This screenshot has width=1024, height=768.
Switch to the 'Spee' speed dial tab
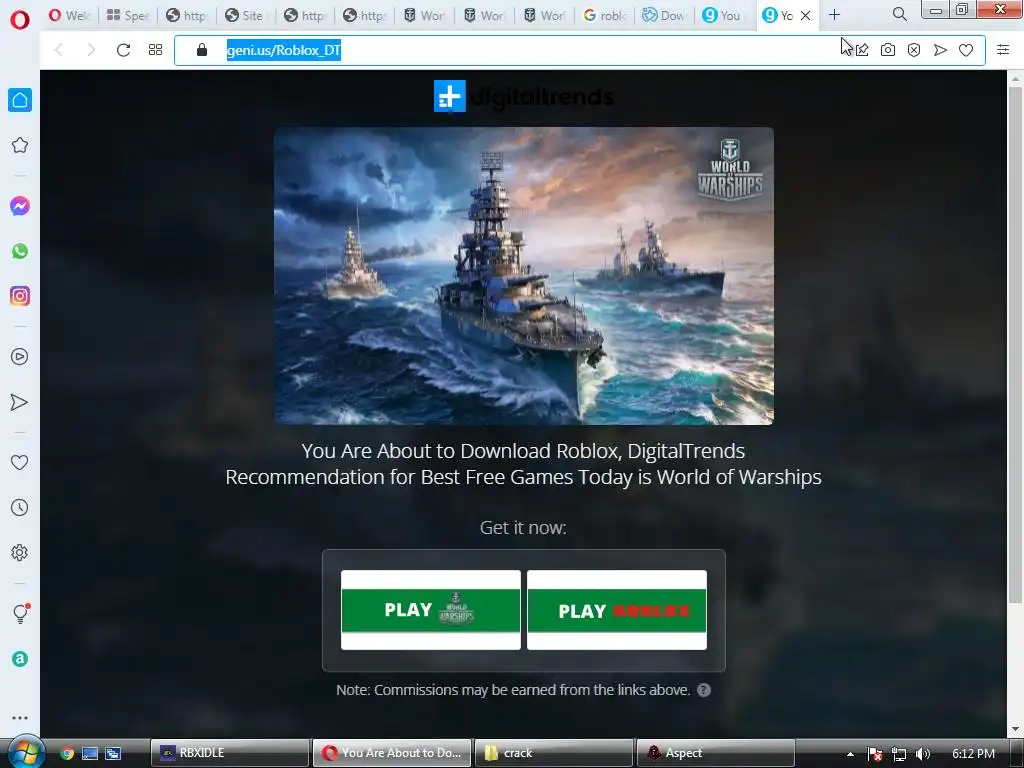127,15
